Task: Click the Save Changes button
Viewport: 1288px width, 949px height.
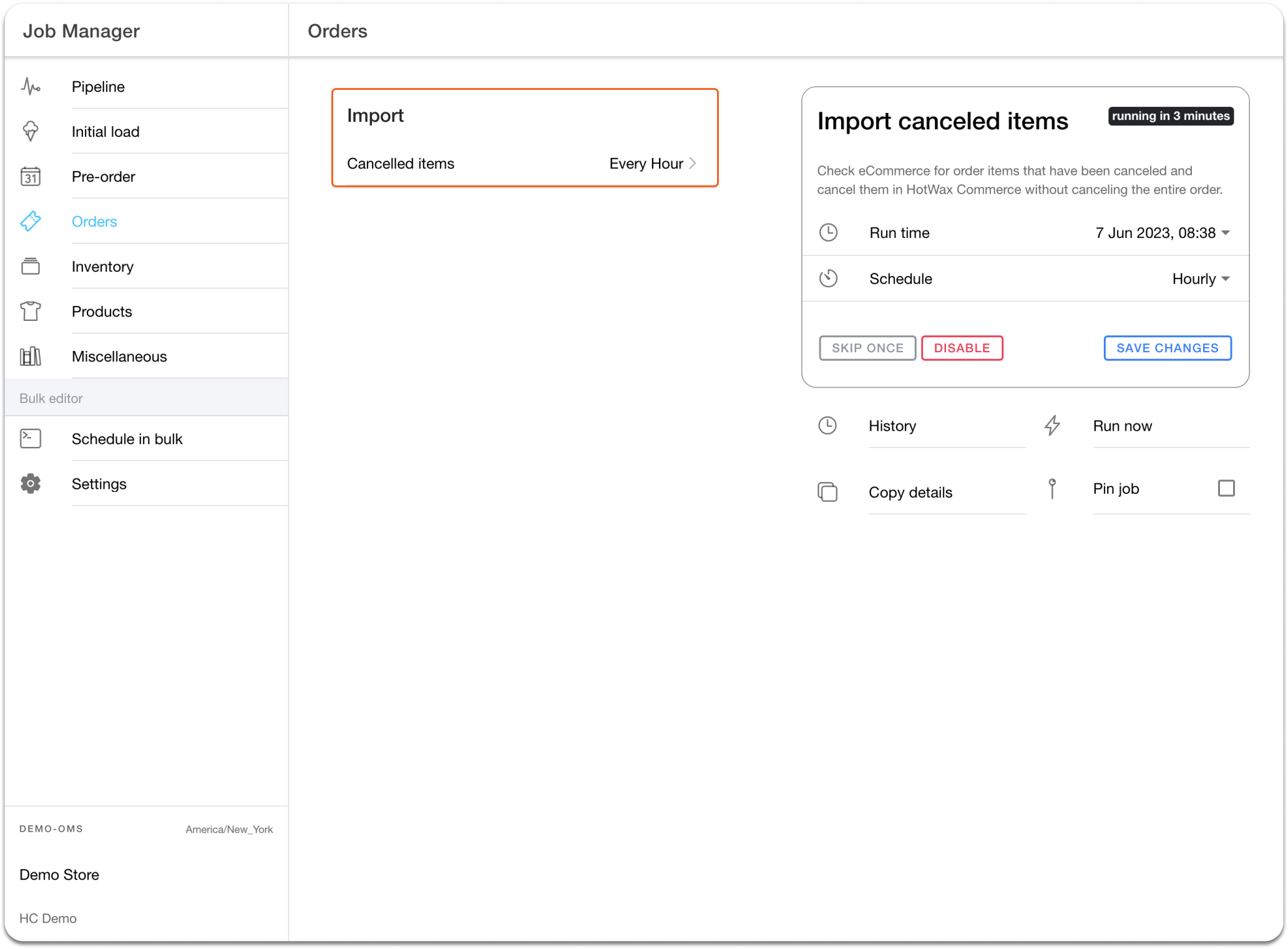Action: pos(1167,348)
